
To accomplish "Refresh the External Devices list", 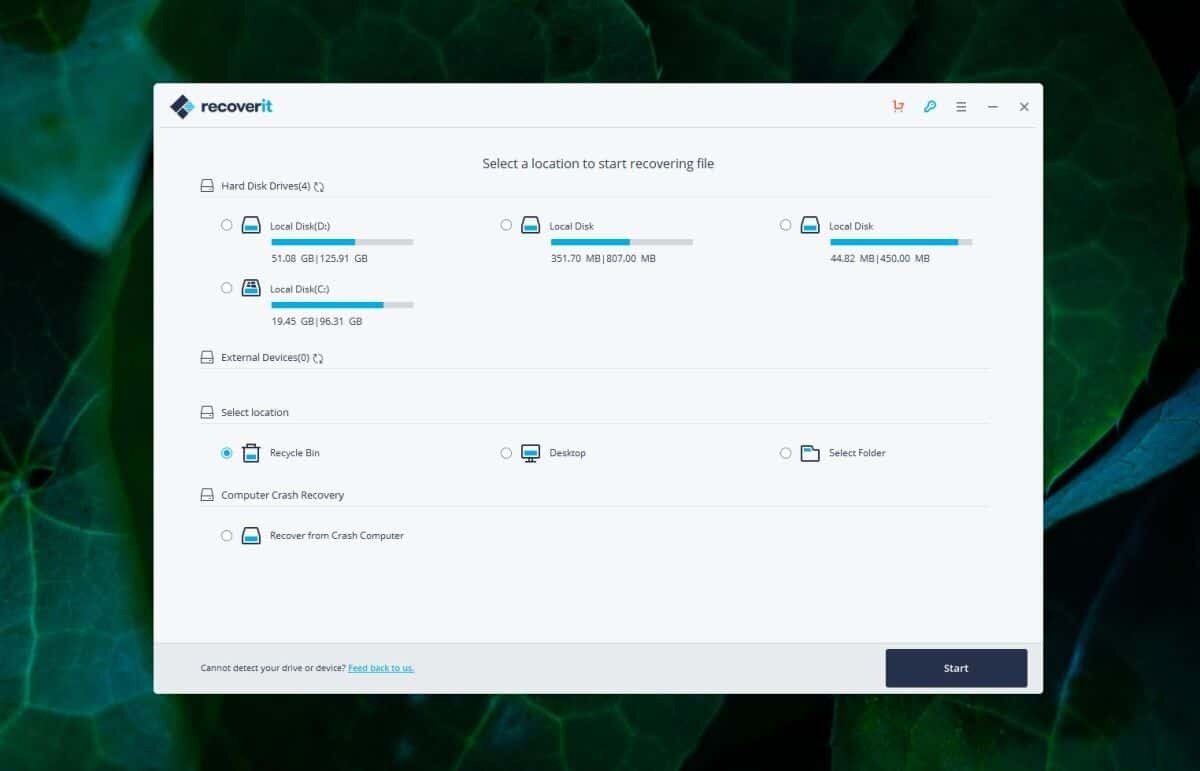I will pyautogui.click(x=317, y=357).
